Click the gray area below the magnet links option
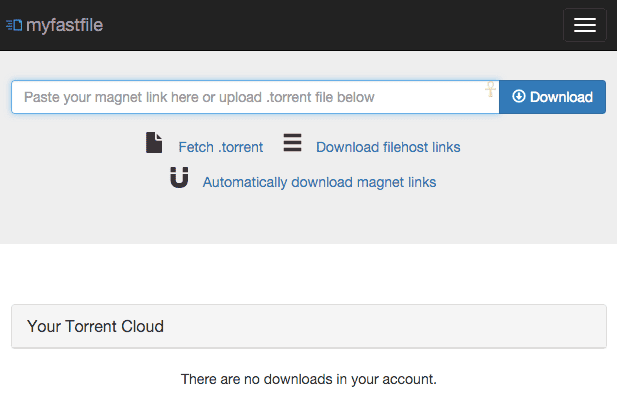Viewport: 617px width, 407px height. [308, 218]
